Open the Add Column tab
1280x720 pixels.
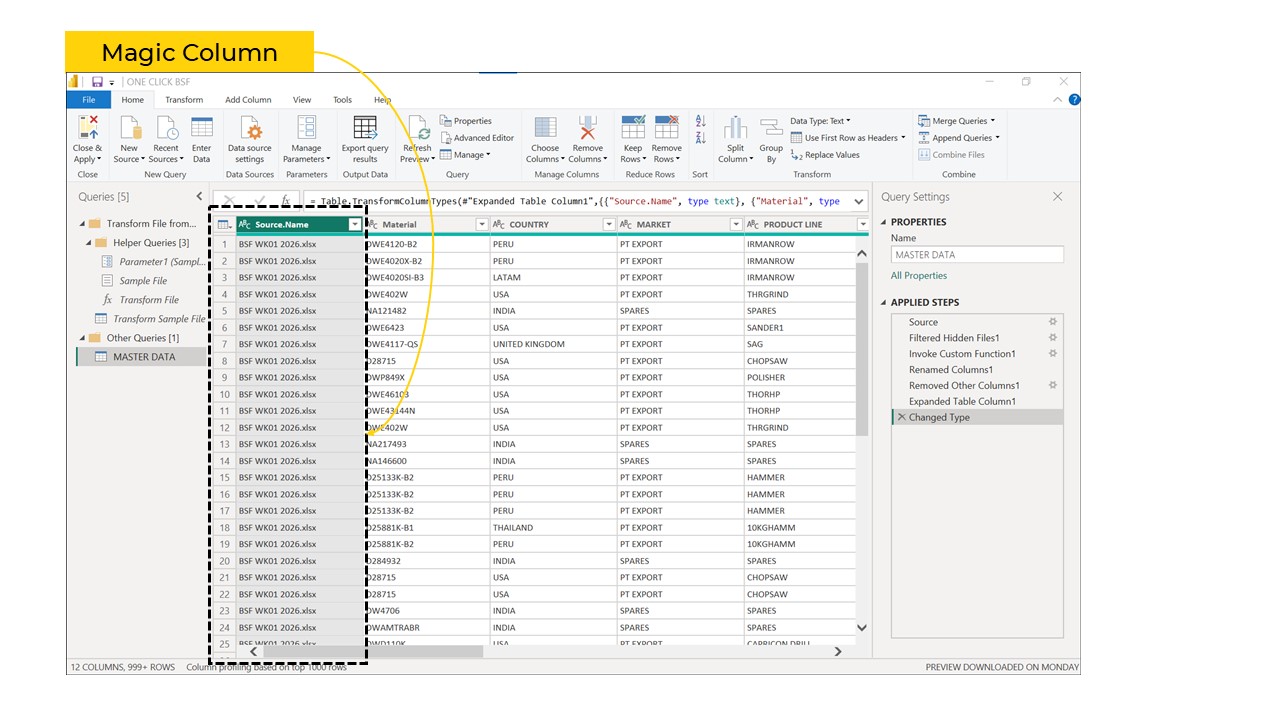[x=248, y=100]
